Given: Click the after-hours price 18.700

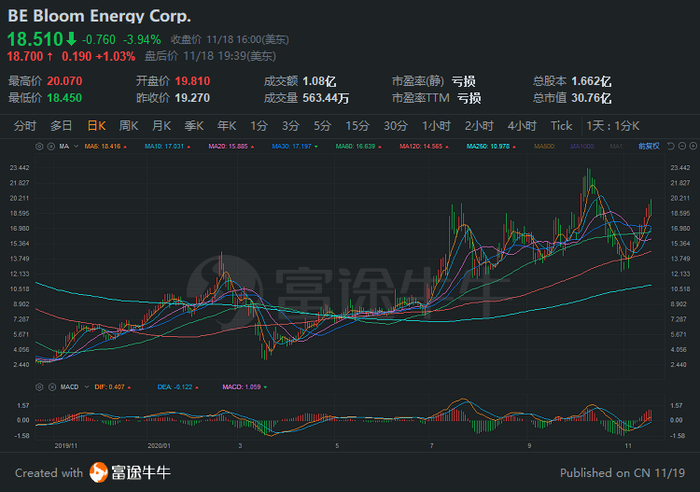Looking at the screenshot, I should click(x=25, y=56).
